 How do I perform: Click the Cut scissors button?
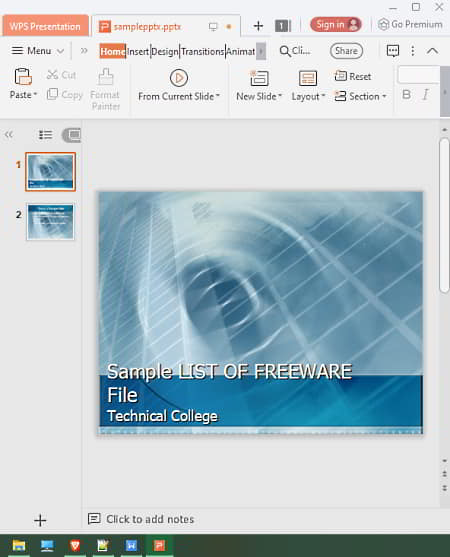click(x=61, y=75)
